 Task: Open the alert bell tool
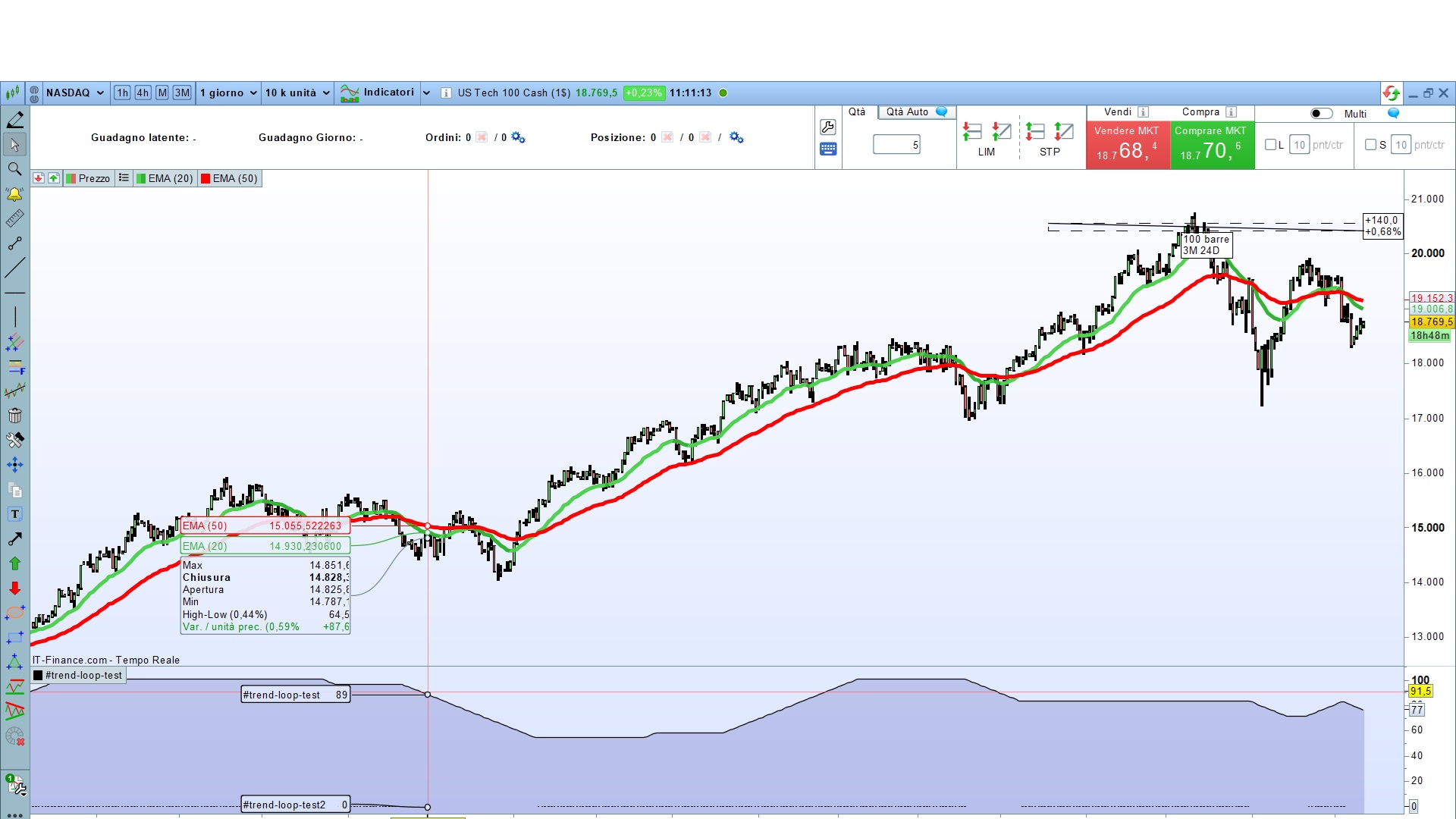coord(14,194)
